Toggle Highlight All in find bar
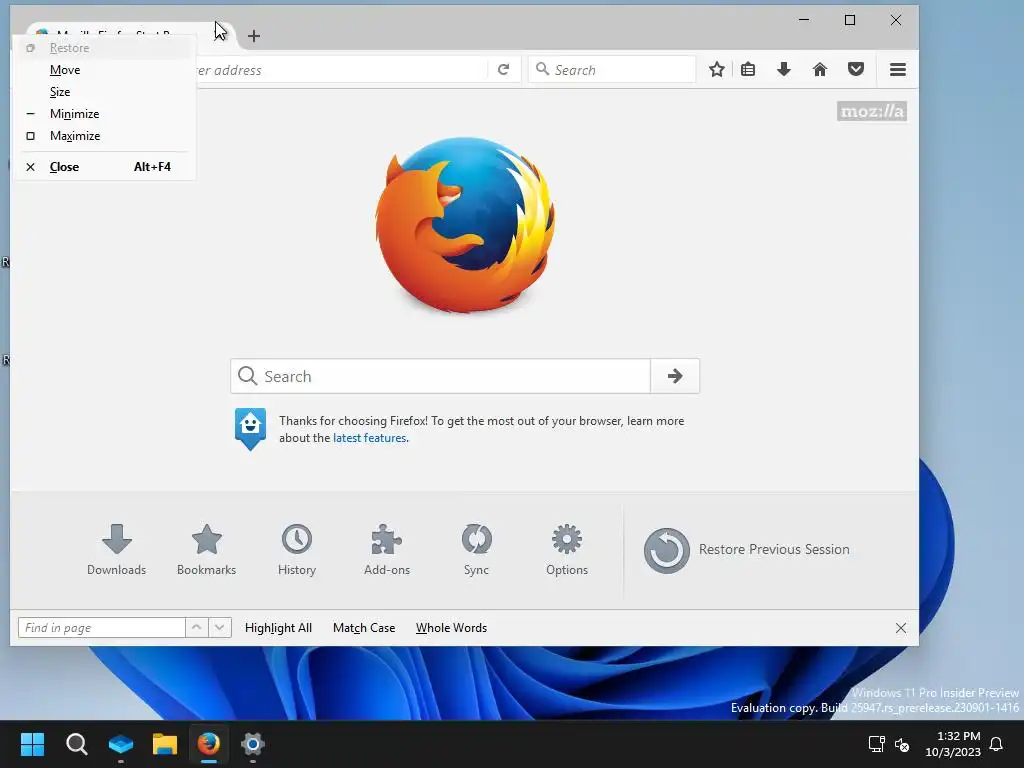1024x768 pixels. tap(278, 628)
